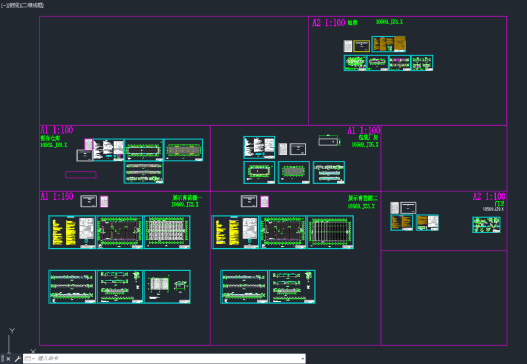The height and width of the screenshot is (364, 527).
Task: Select the green drawing number text in top-right section
Action: click(x=389, y=22)
